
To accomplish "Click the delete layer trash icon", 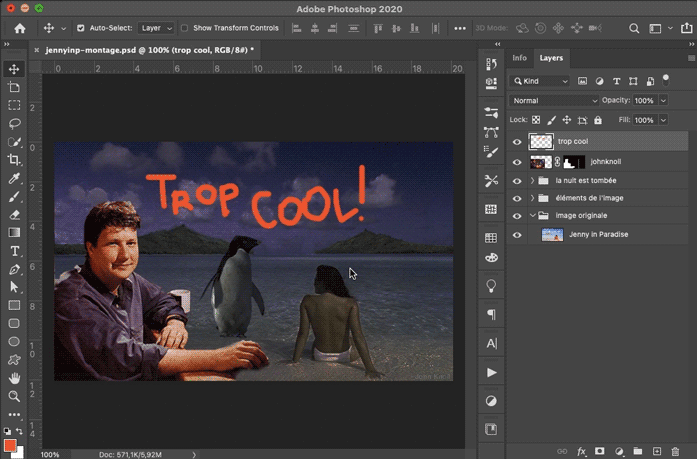I will pos(677,451).
